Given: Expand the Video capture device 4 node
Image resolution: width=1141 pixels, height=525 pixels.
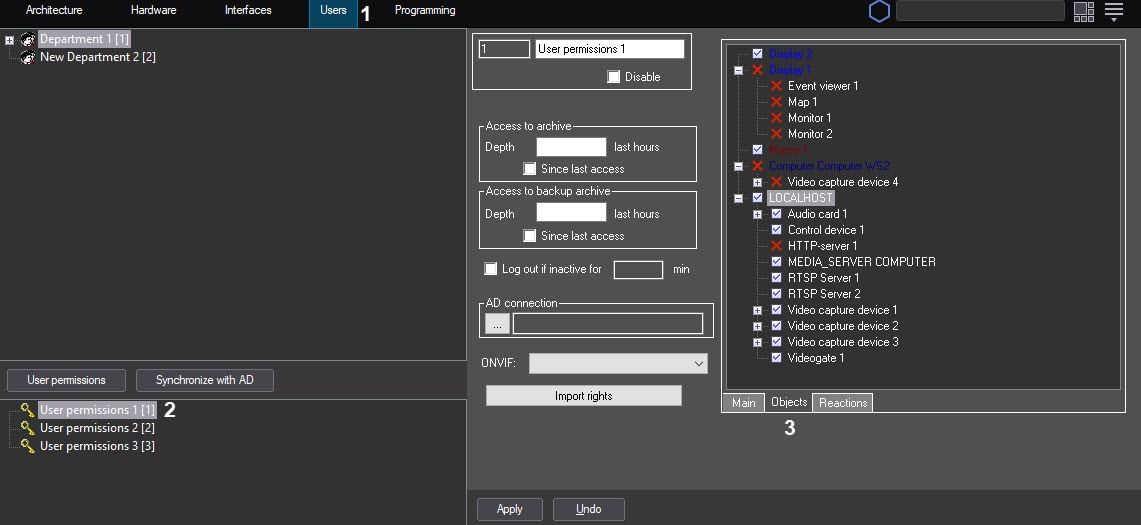Looking at the screenshot, I should click(758, 183).
